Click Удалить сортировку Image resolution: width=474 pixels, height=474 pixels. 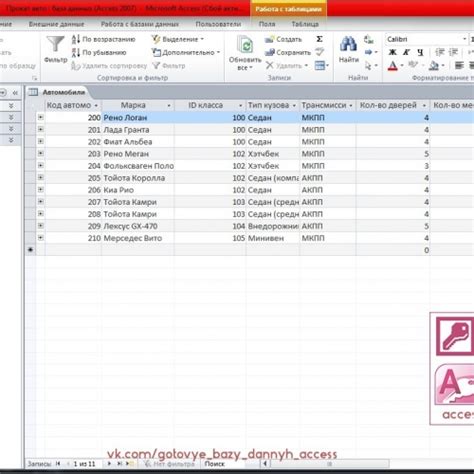[x=109, y=66]
